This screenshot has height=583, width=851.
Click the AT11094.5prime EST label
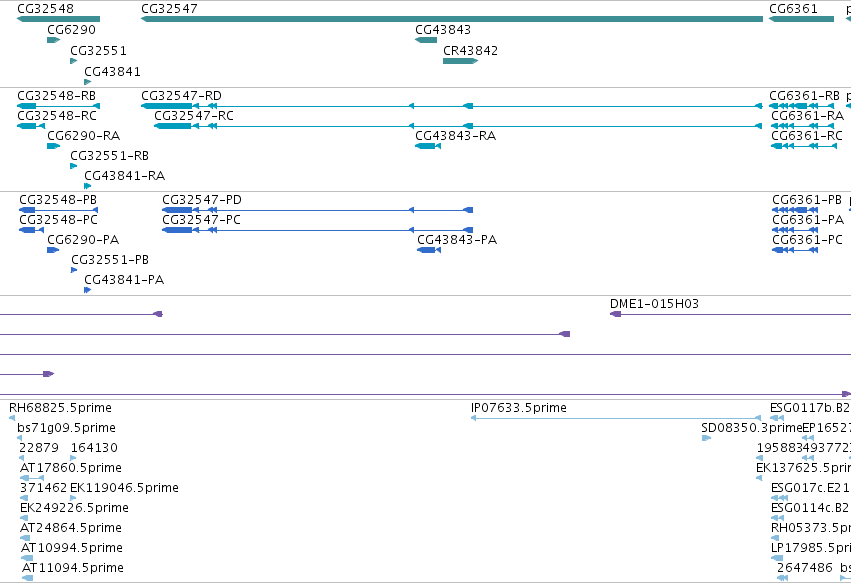73,568
